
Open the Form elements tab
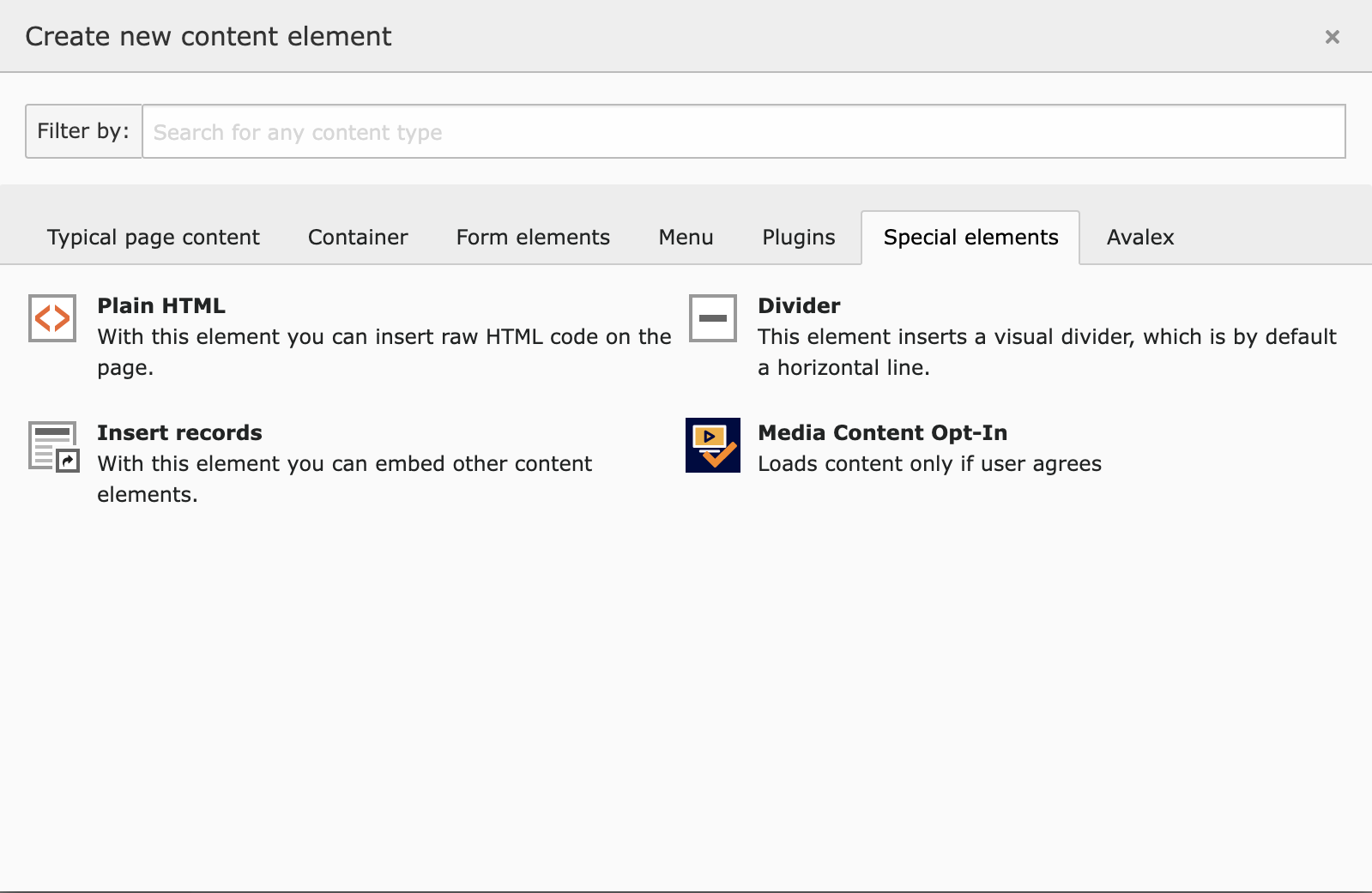(x=533, y=238)
